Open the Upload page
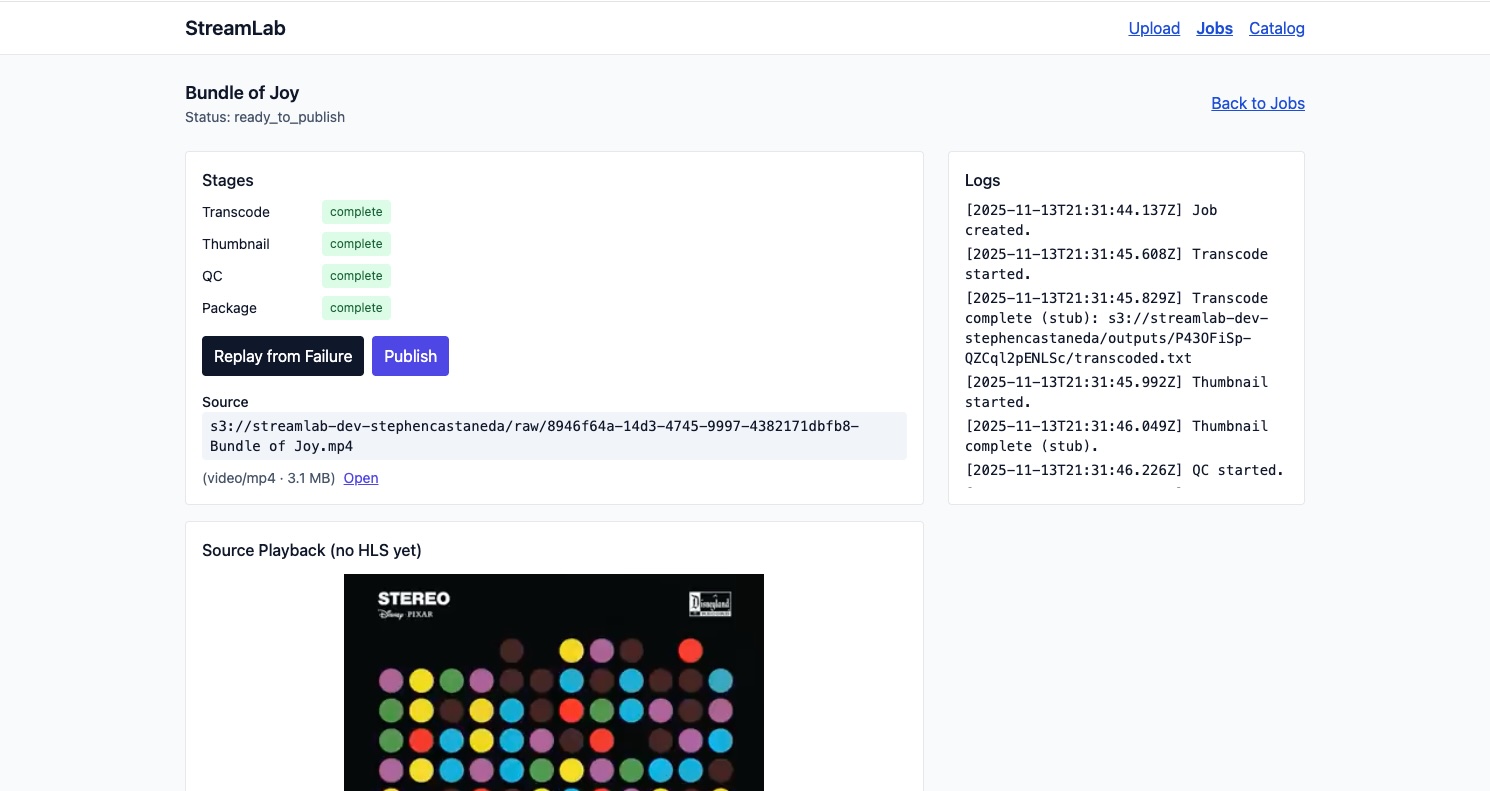1490x791 pixels. click(x=1154, y=28)
